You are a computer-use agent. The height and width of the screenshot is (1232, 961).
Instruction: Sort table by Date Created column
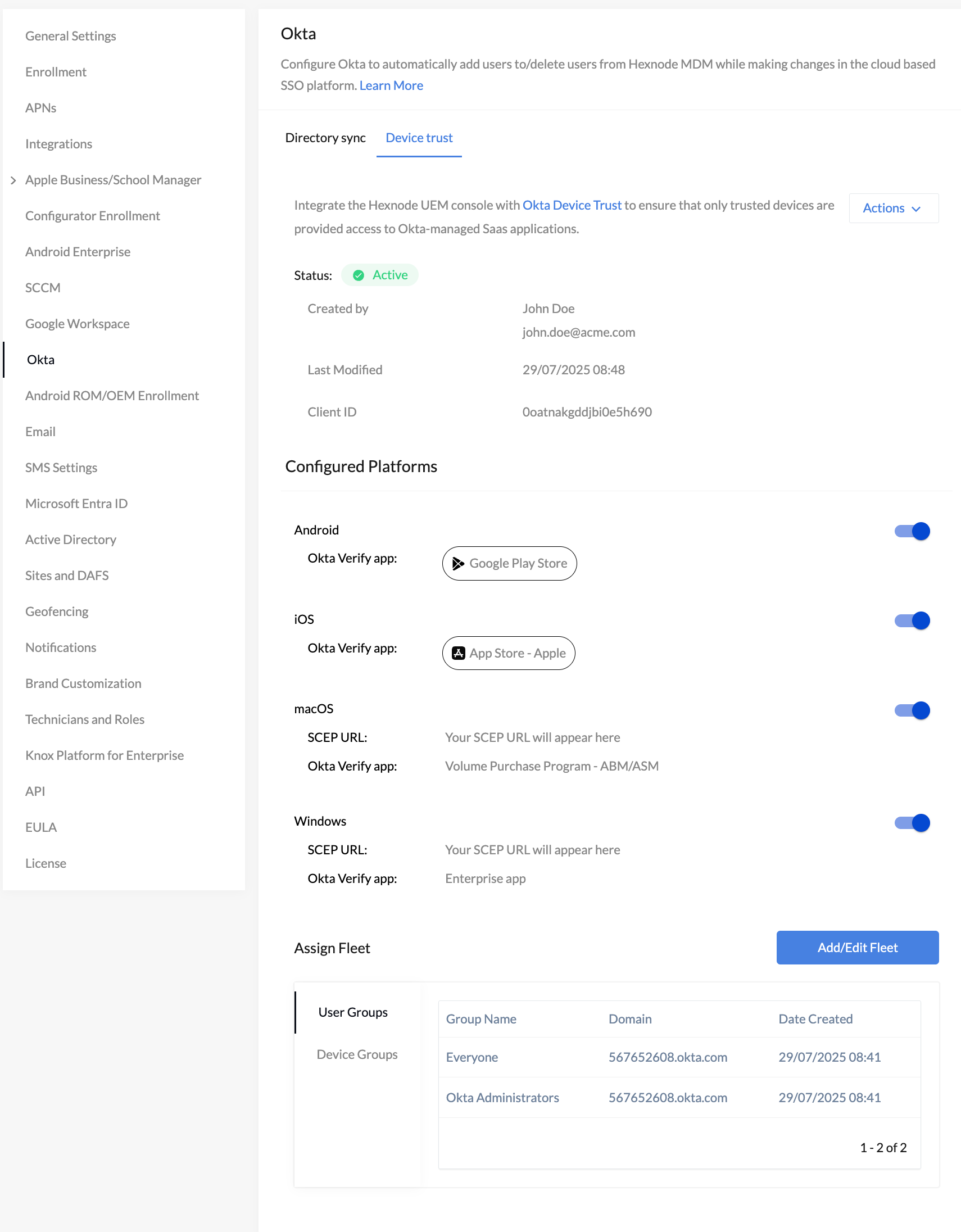click(815, 1019)
